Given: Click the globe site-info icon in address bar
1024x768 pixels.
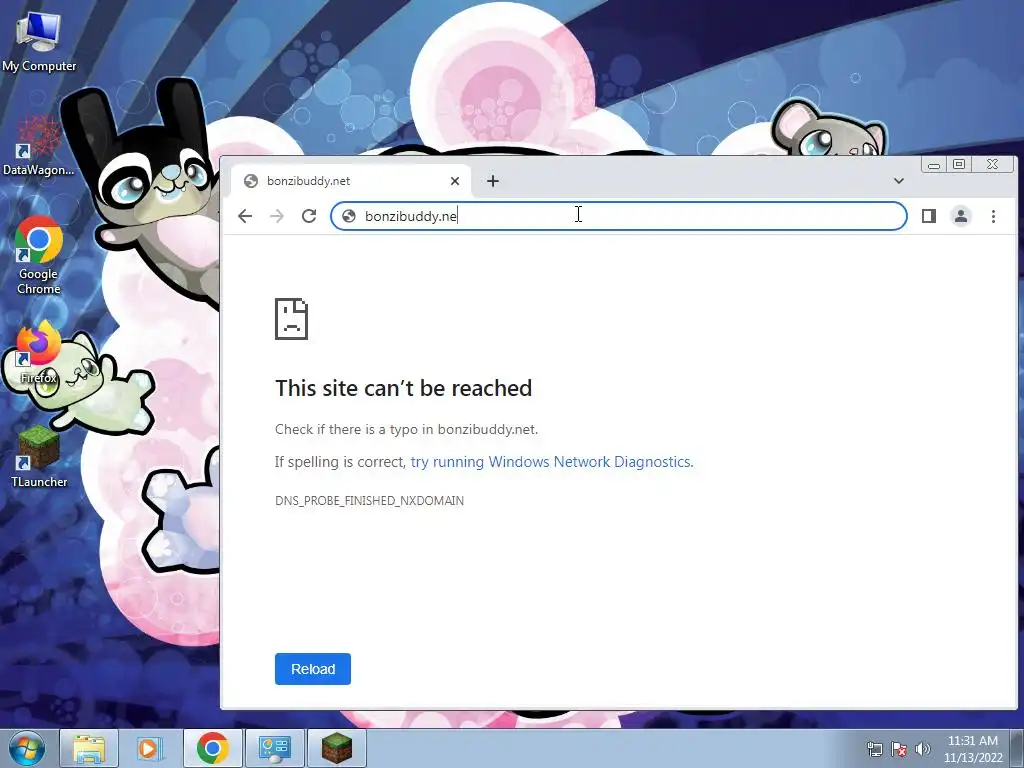Looking at the screenshot, I should [349, 216].
